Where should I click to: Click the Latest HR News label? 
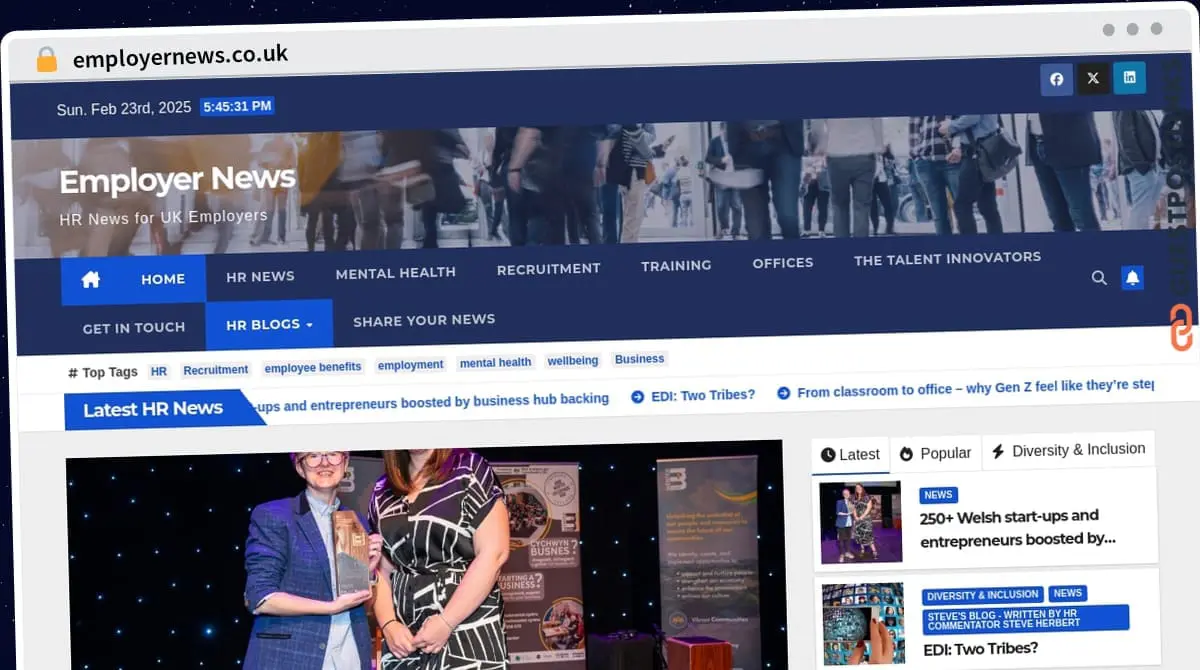153,409
